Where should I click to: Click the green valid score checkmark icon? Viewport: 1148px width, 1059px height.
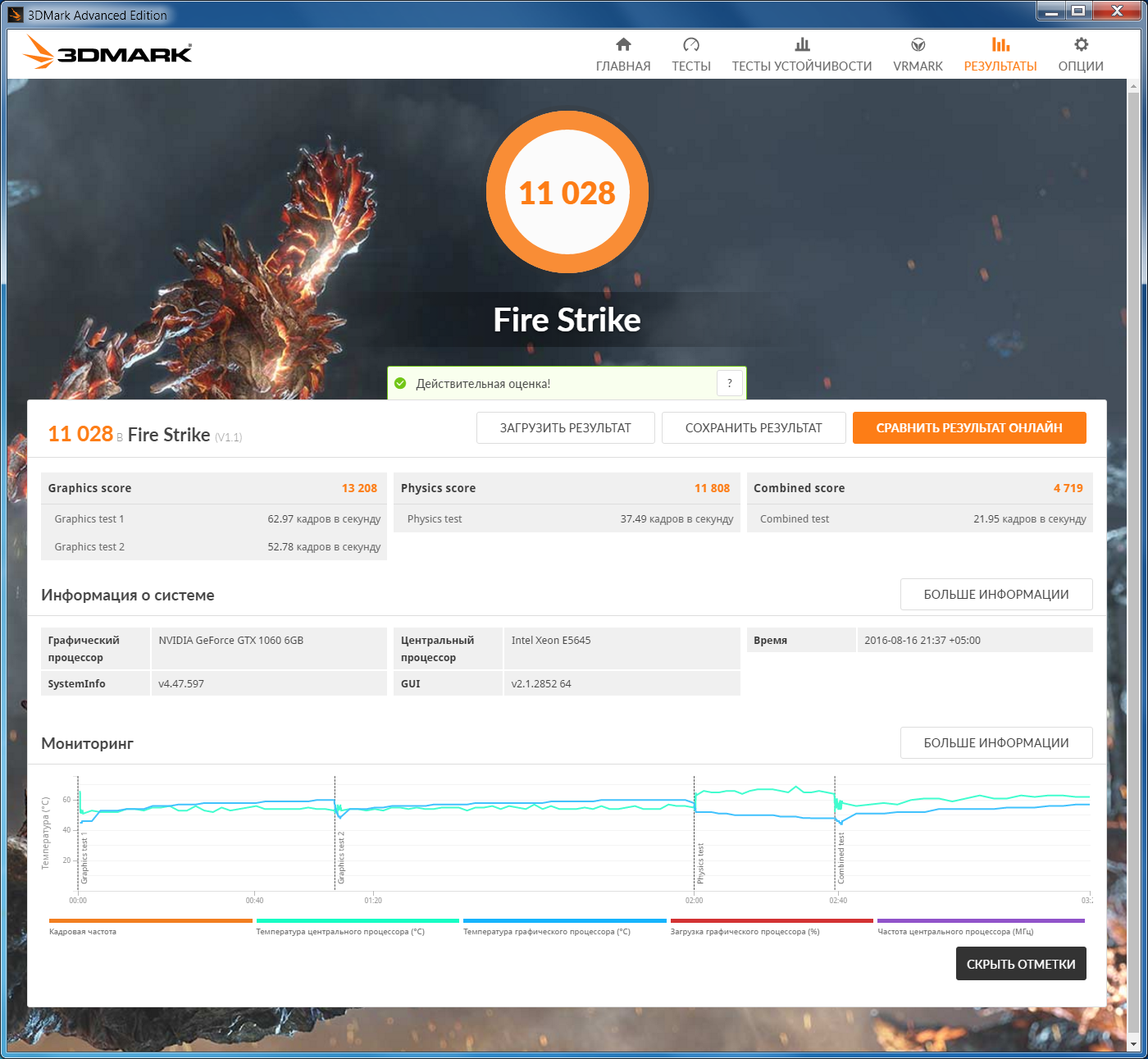pos(400,383)
